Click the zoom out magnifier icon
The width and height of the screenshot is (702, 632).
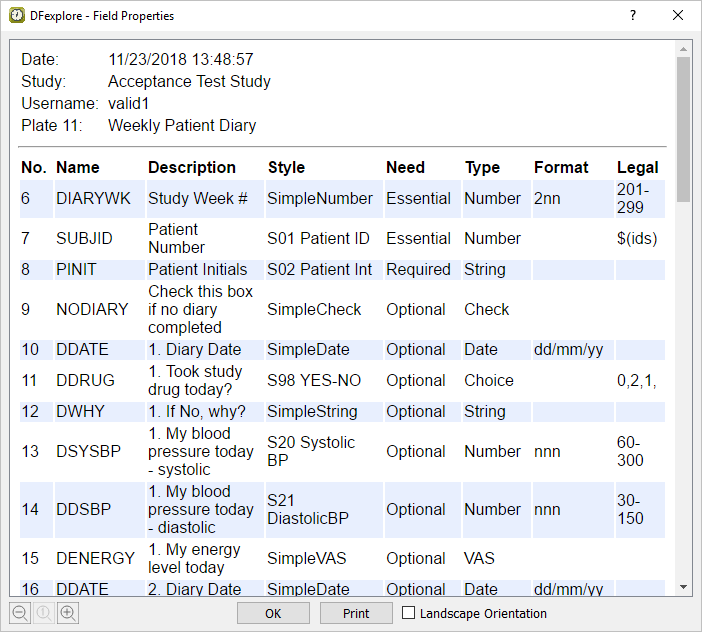click(20, 613)
